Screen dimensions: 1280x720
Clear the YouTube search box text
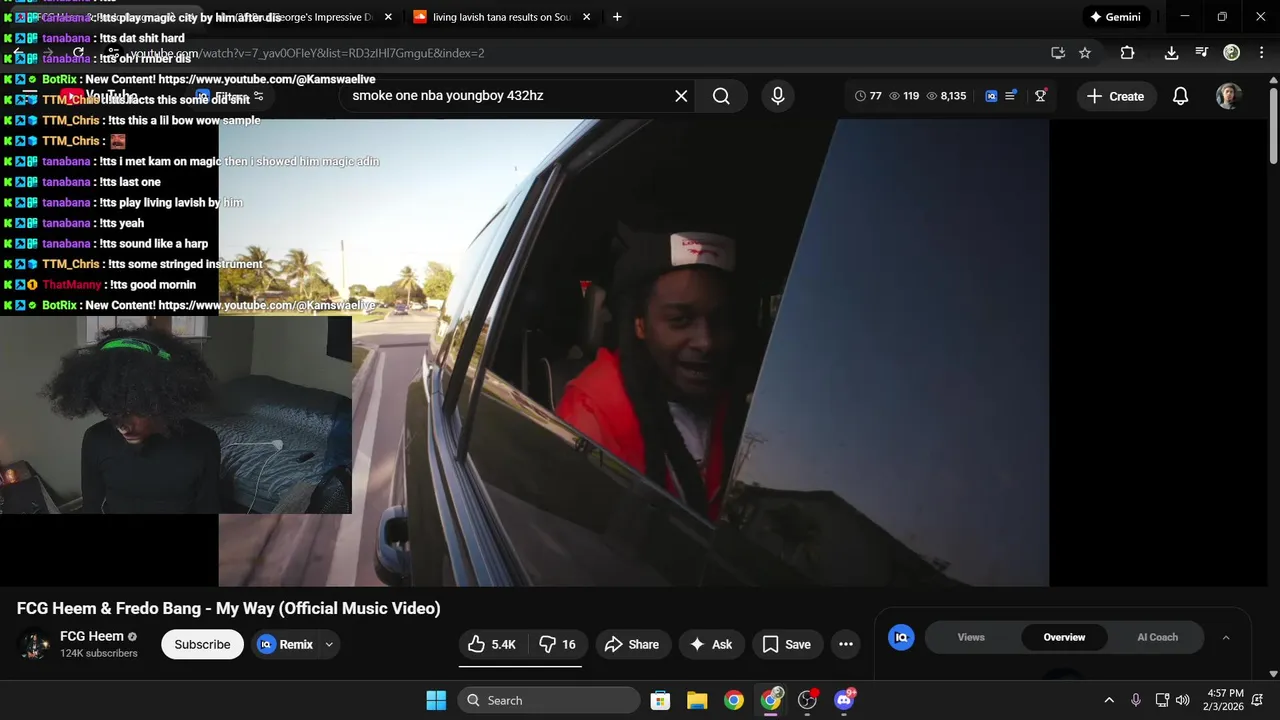click(681, 96)
